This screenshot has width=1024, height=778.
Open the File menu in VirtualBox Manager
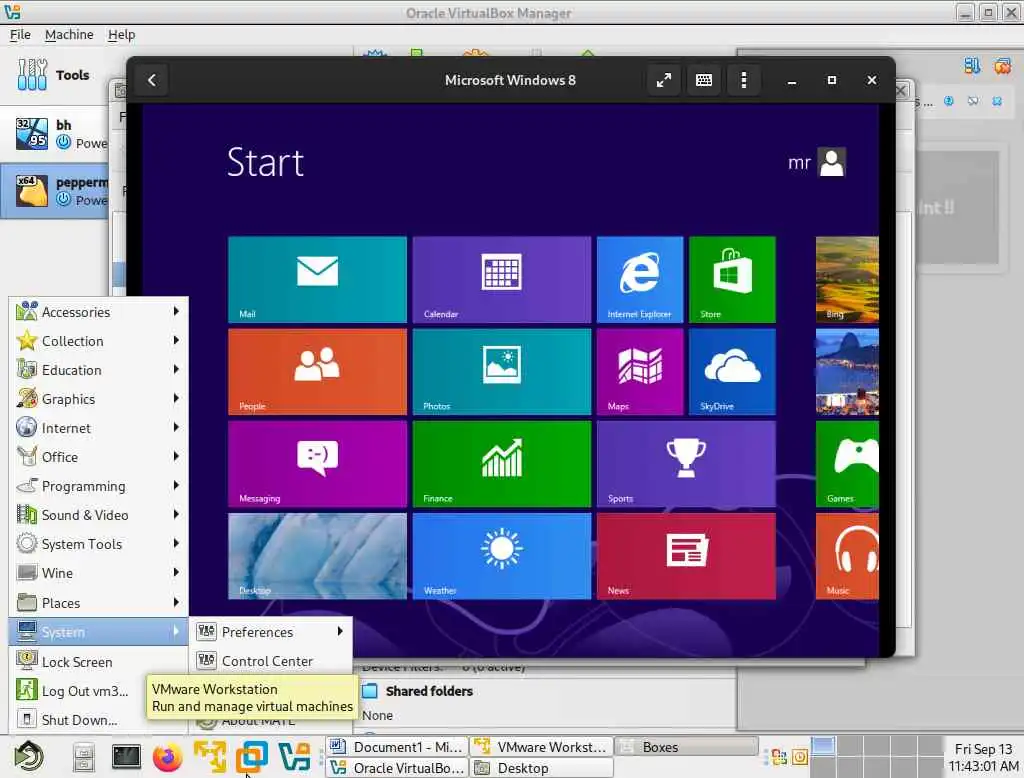pos(20,35)
